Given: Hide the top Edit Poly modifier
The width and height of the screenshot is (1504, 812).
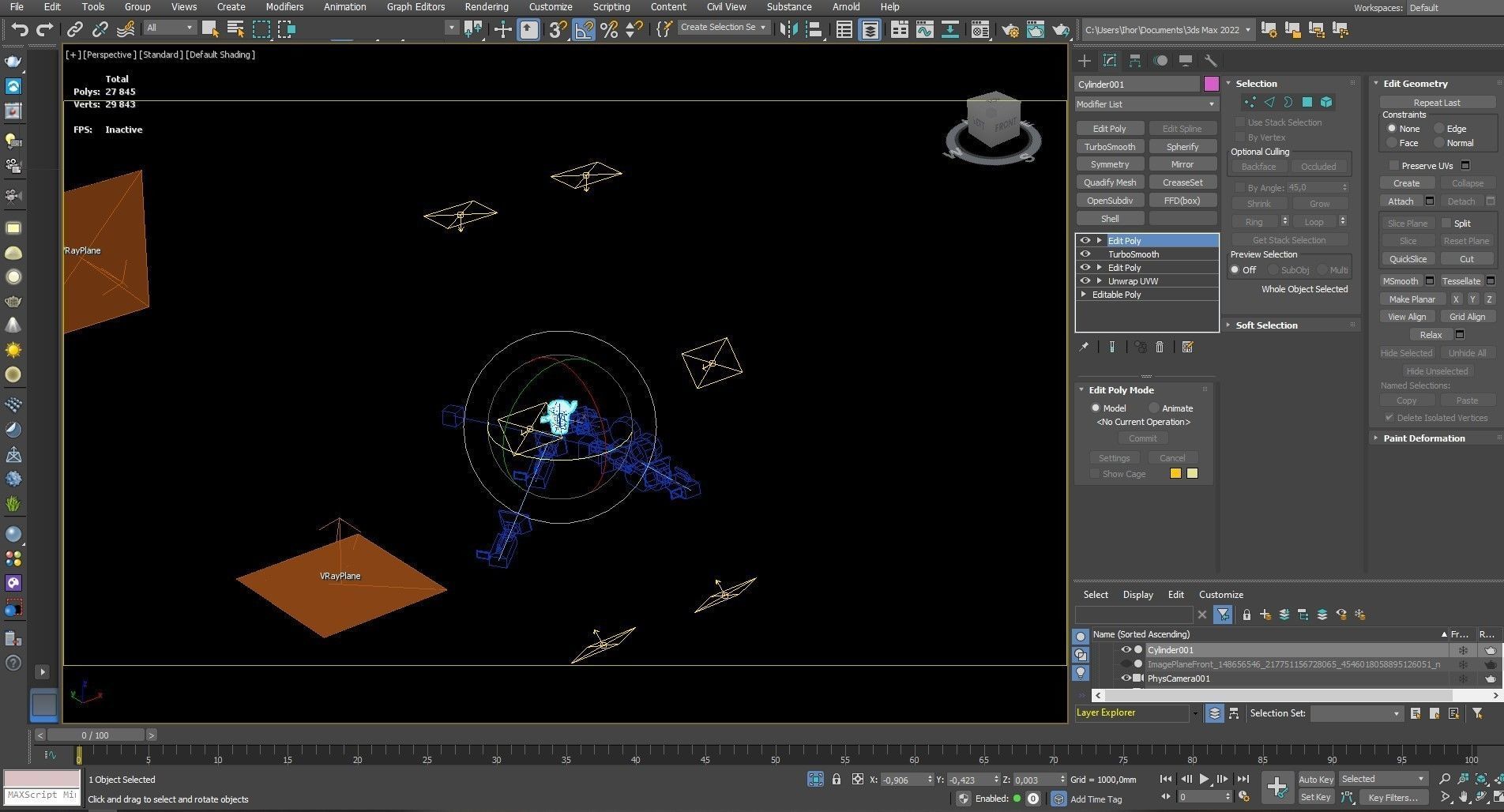Looking at the screenshot, I should pyautogui.click(x=1085, y=241).
